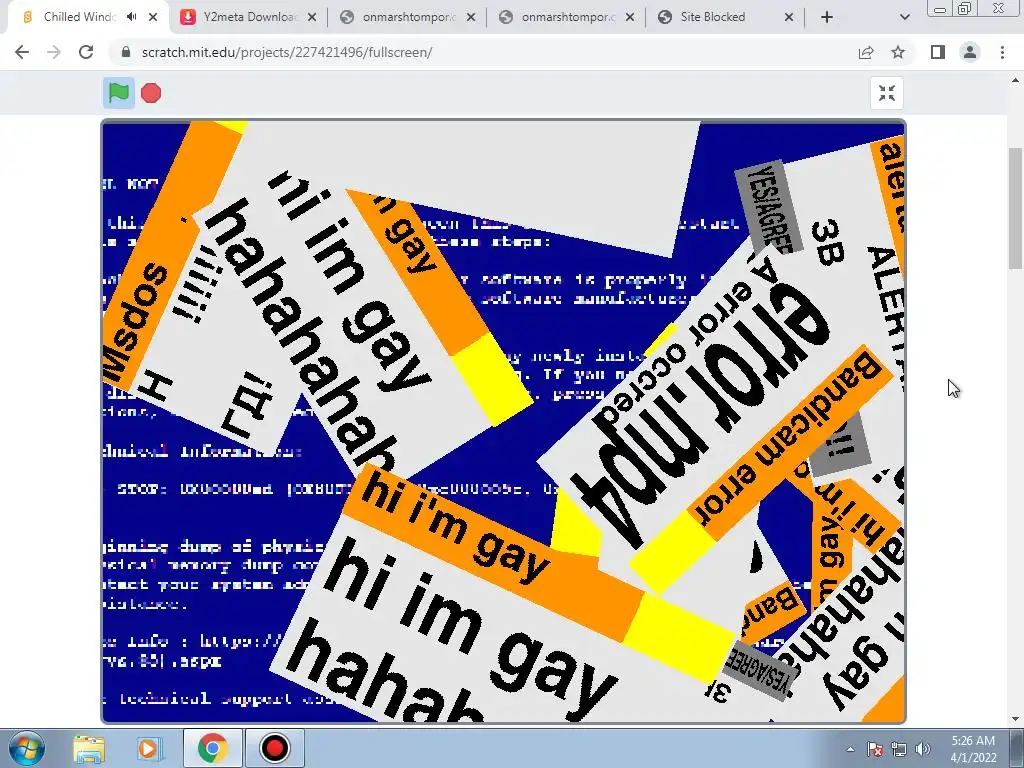Switch to Y2meta Download tab

pyautogui.click(x=248, y=17)
